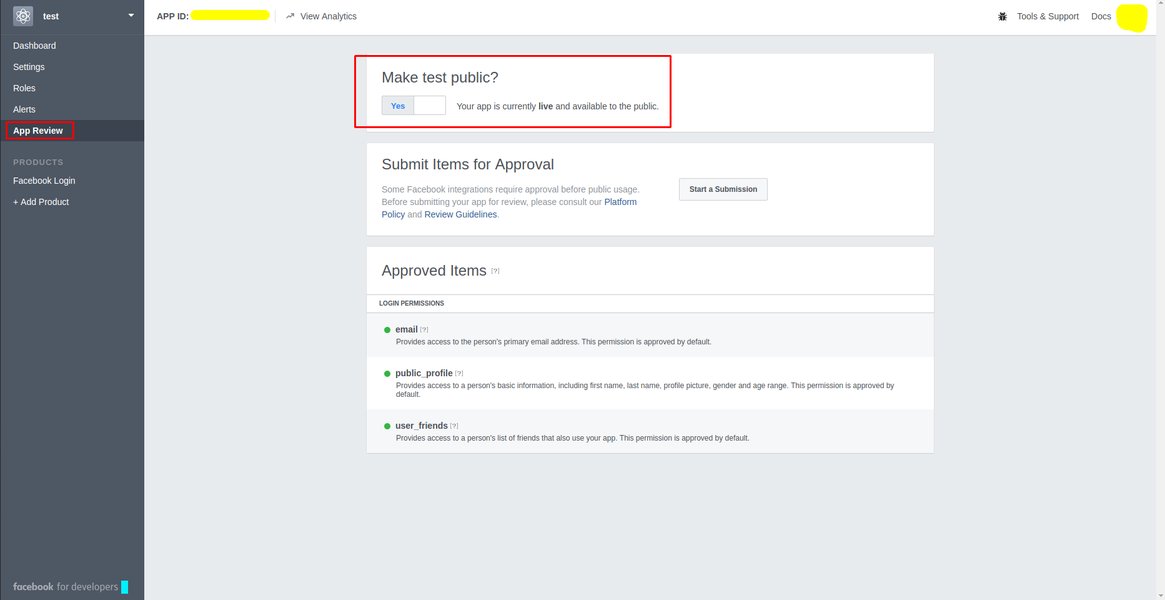Click the test app logo icon
This screenshot has height=600, width=1165.
[x=22, y=15]
